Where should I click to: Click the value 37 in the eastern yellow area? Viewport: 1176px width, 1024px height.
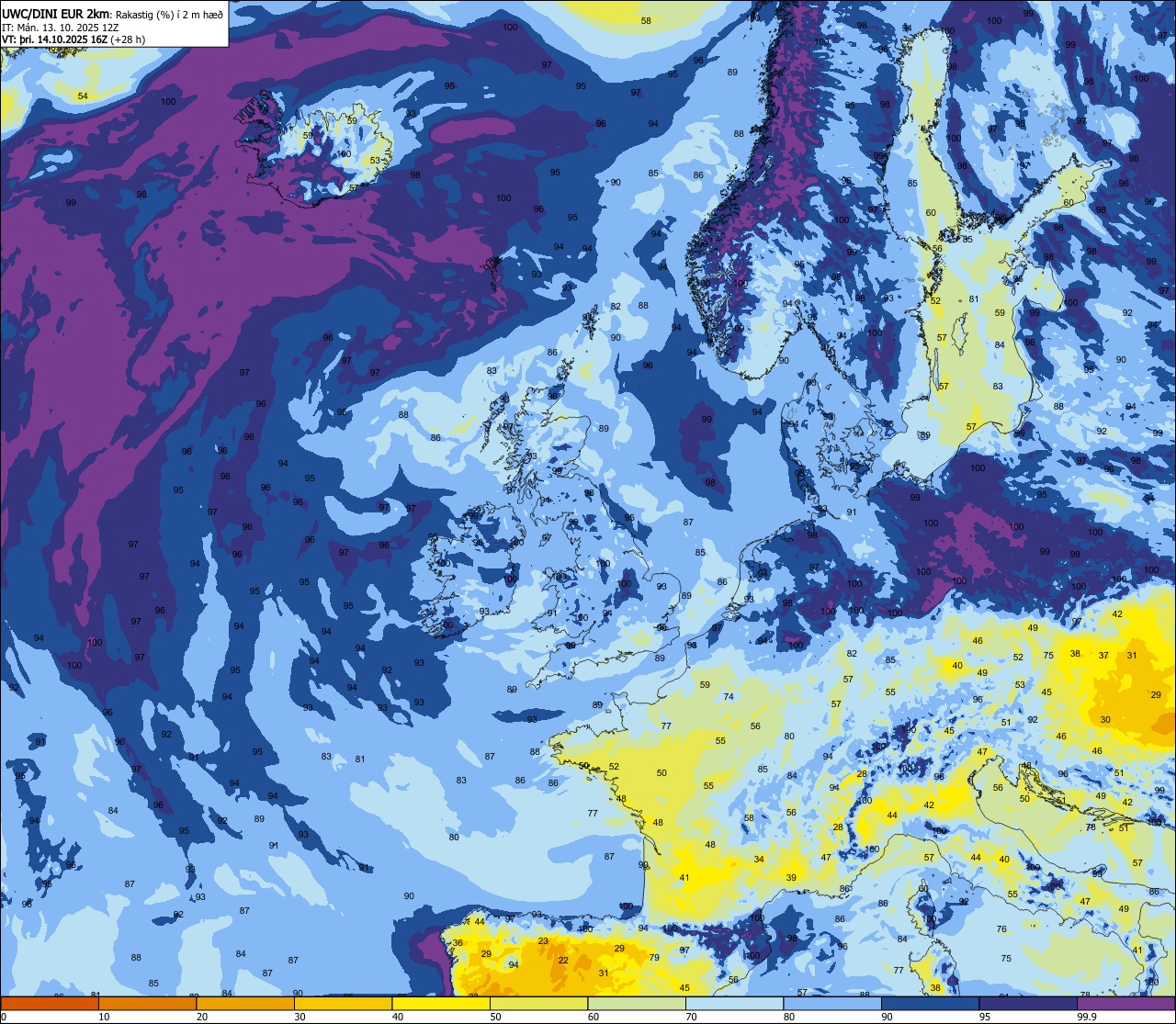tap(1103, 656)
